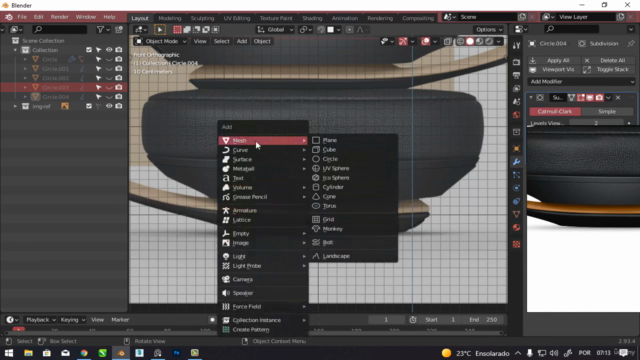Click the Toggle Stack button
640x360 pixels.
click(609, 69)
